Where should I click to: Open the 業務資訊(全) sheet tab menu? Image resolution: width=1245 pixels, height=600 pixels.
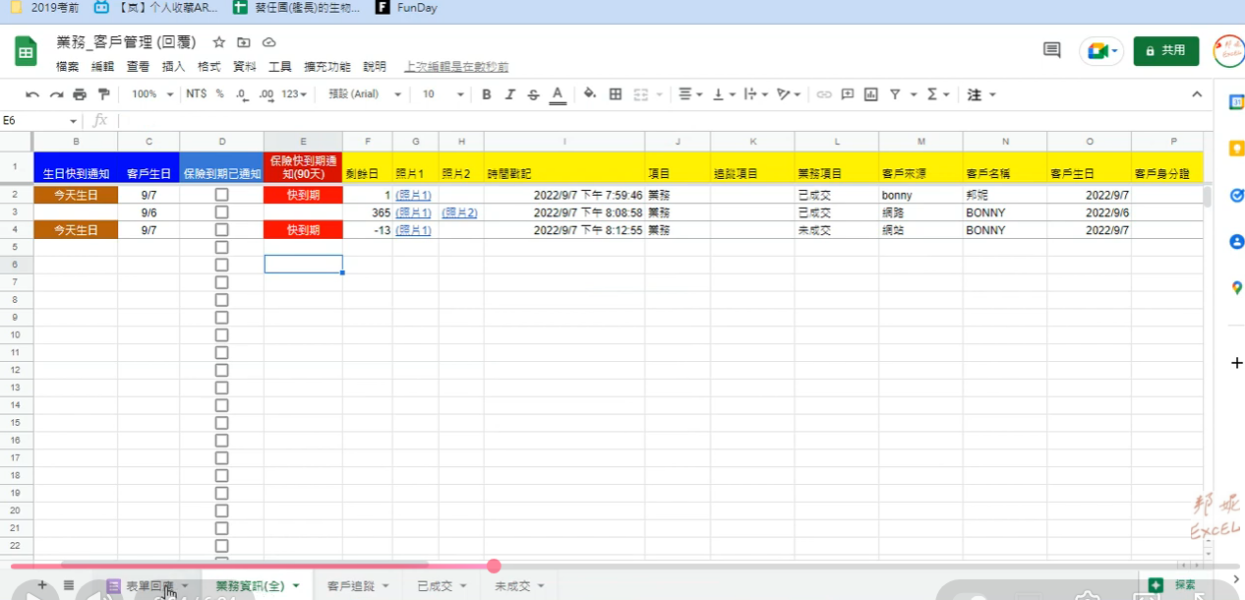tap(298, 586)
